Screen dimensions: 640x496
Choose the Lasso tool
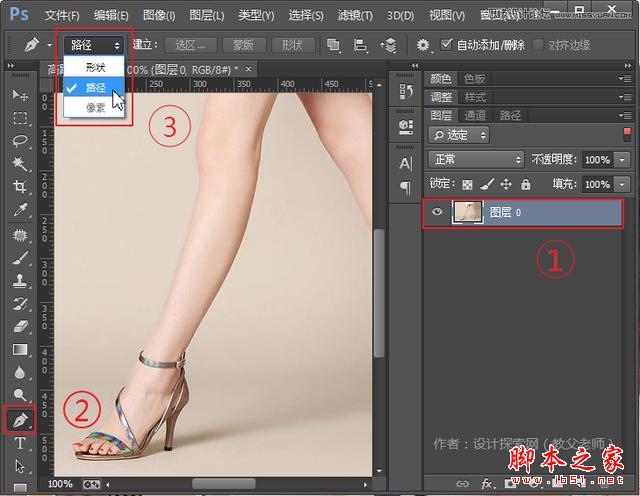click(19, 141)
